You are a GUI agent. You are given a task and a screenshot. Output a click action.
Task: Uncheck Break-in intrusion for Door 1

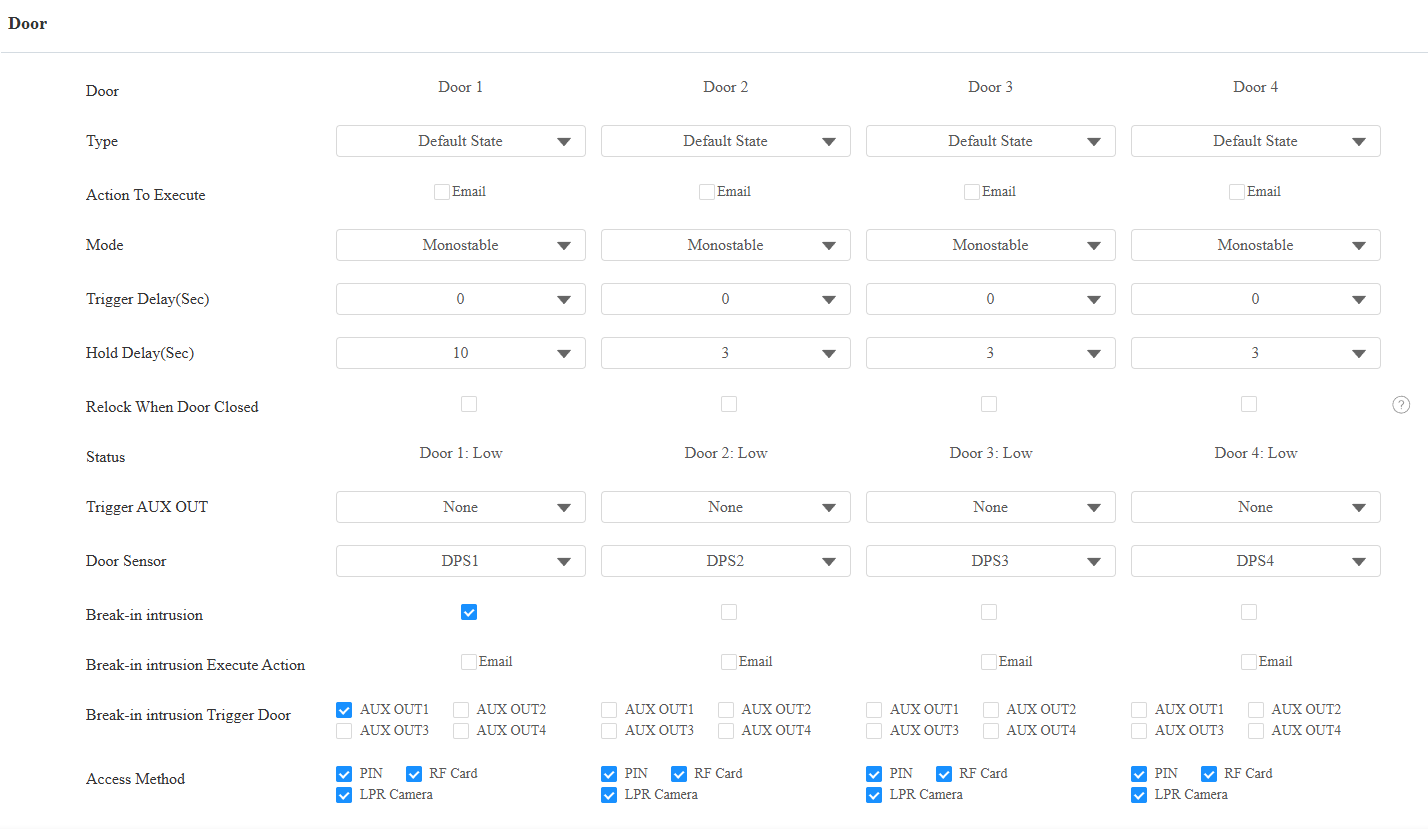coord(469,612)
